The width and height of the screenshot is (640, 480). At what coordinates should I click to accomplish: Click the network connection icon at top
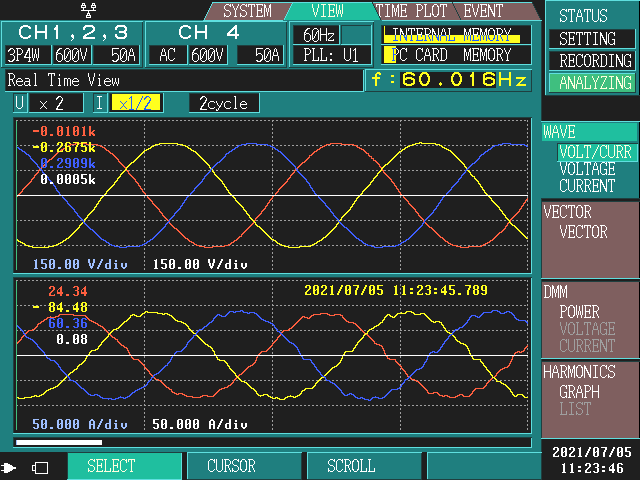tap(89, 11)
